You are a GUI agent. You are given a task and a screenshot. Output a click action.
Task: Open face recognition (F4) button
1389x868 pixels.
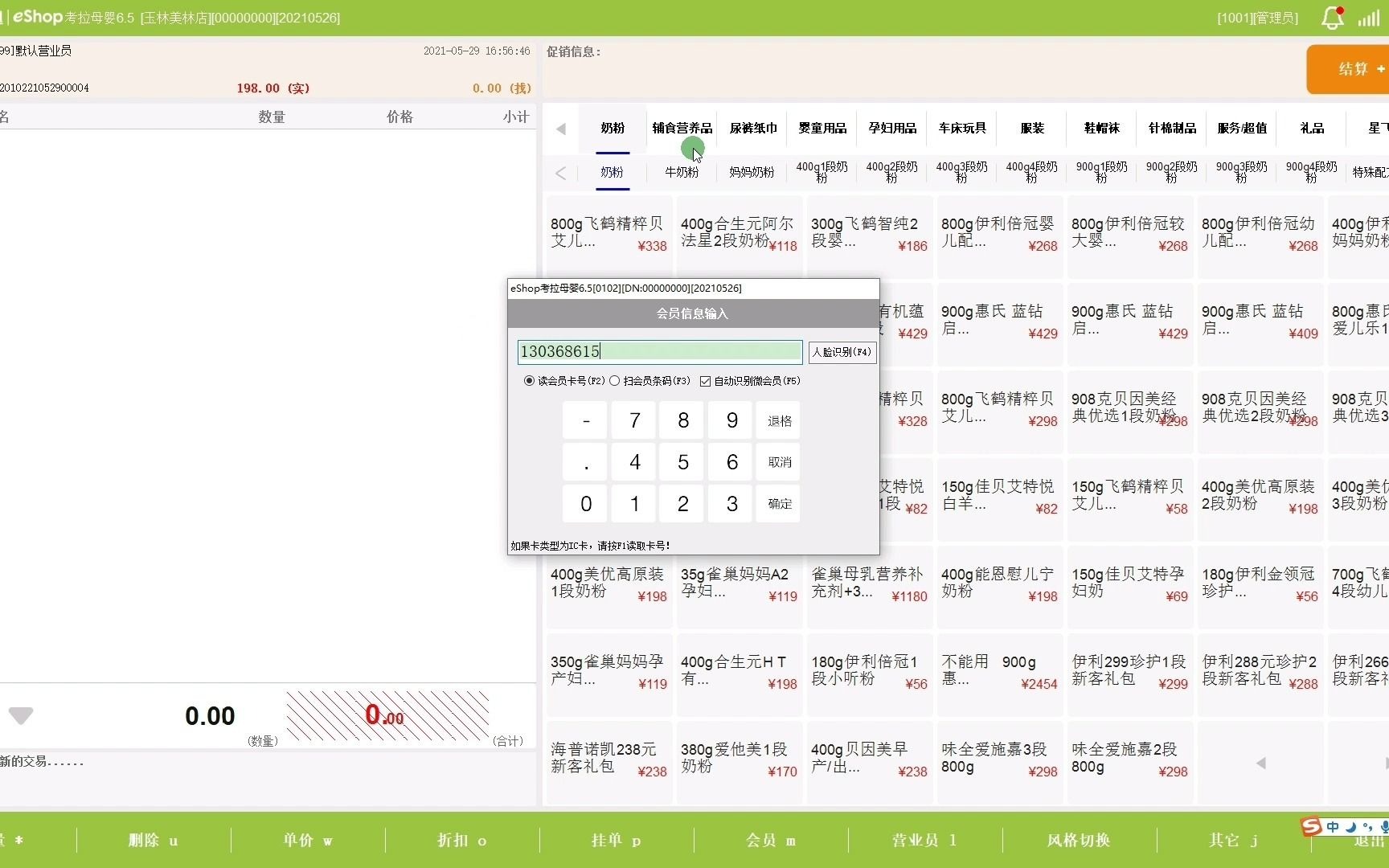tap(842, 351)
